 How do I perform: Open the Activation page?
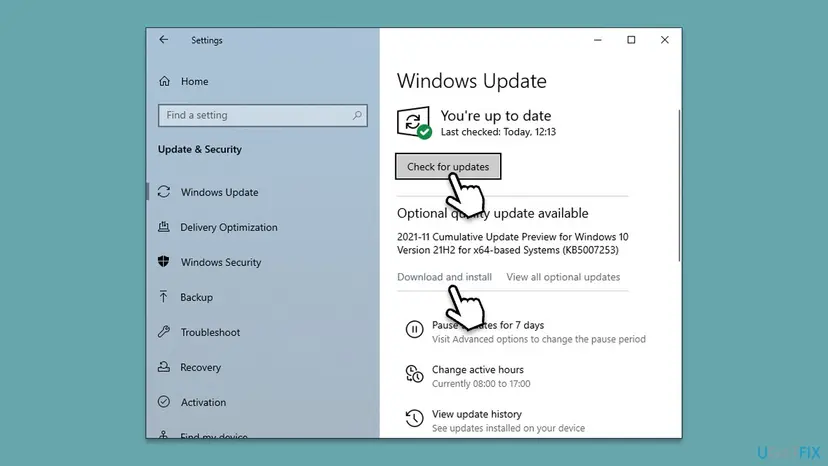coord(203,402)
